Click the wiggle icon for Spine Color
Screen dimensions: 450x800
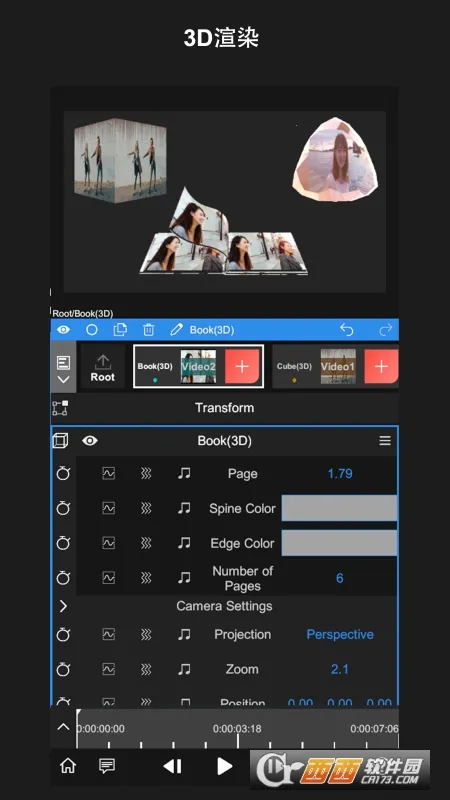[x=146, y=508]
